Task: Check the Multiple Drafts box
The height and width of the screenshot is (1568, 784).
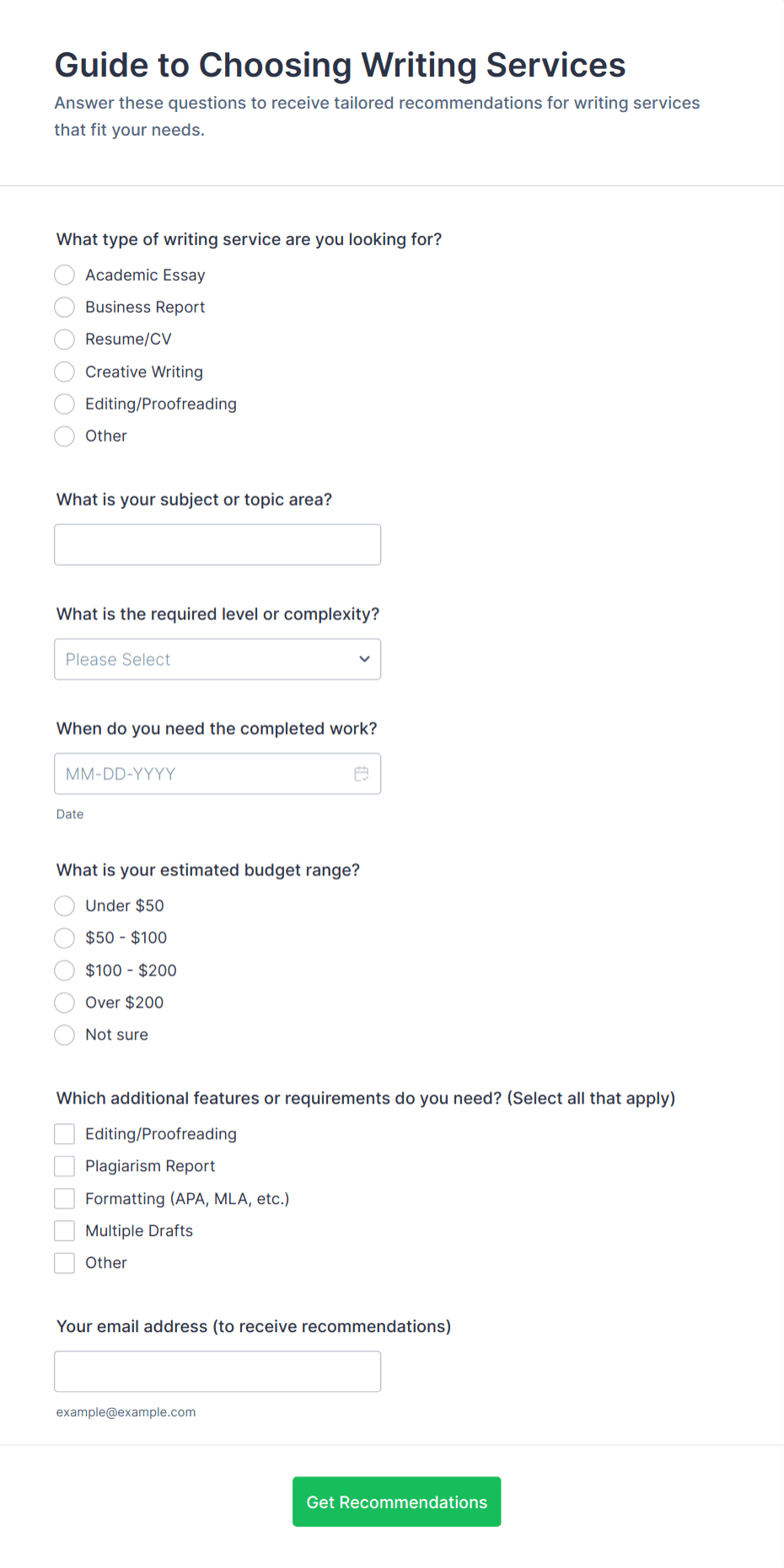Action: point(64,1230)
